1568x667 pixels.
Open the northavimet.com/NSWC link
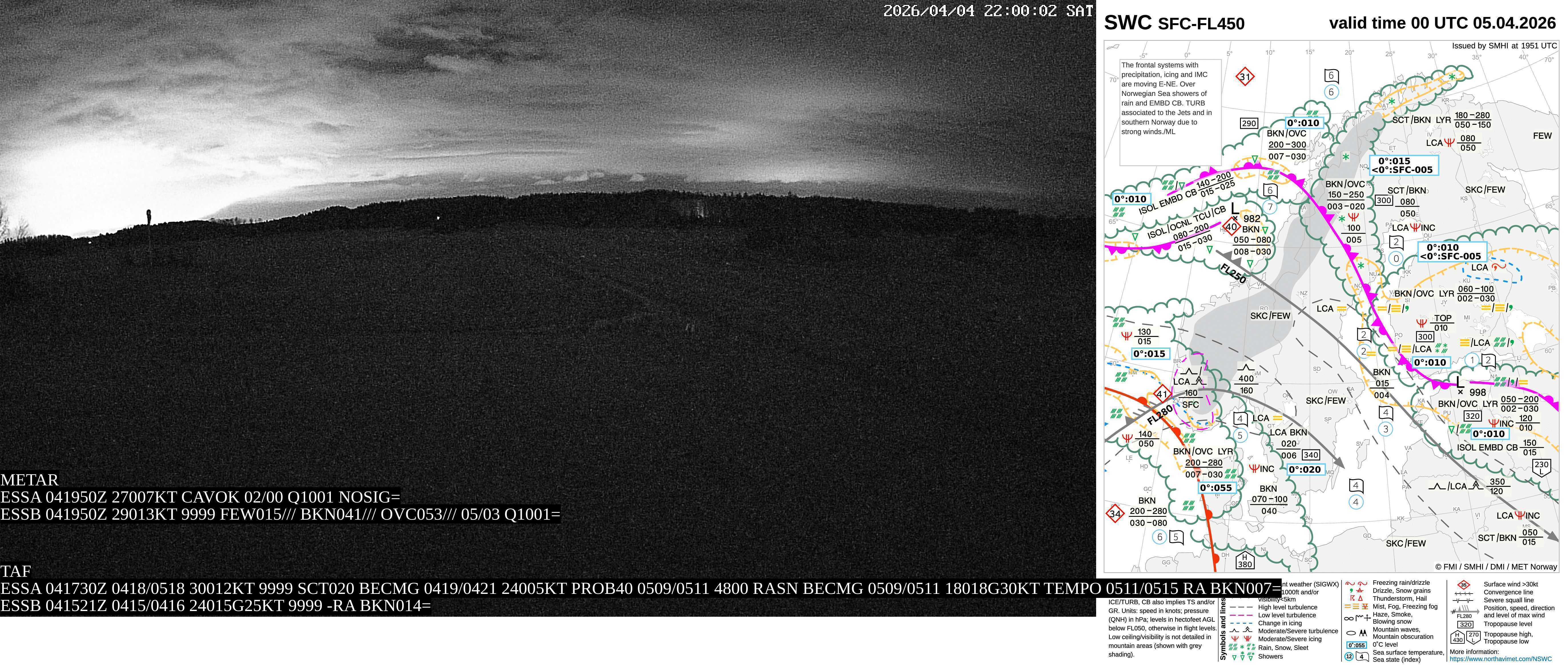coord(1500,658)
